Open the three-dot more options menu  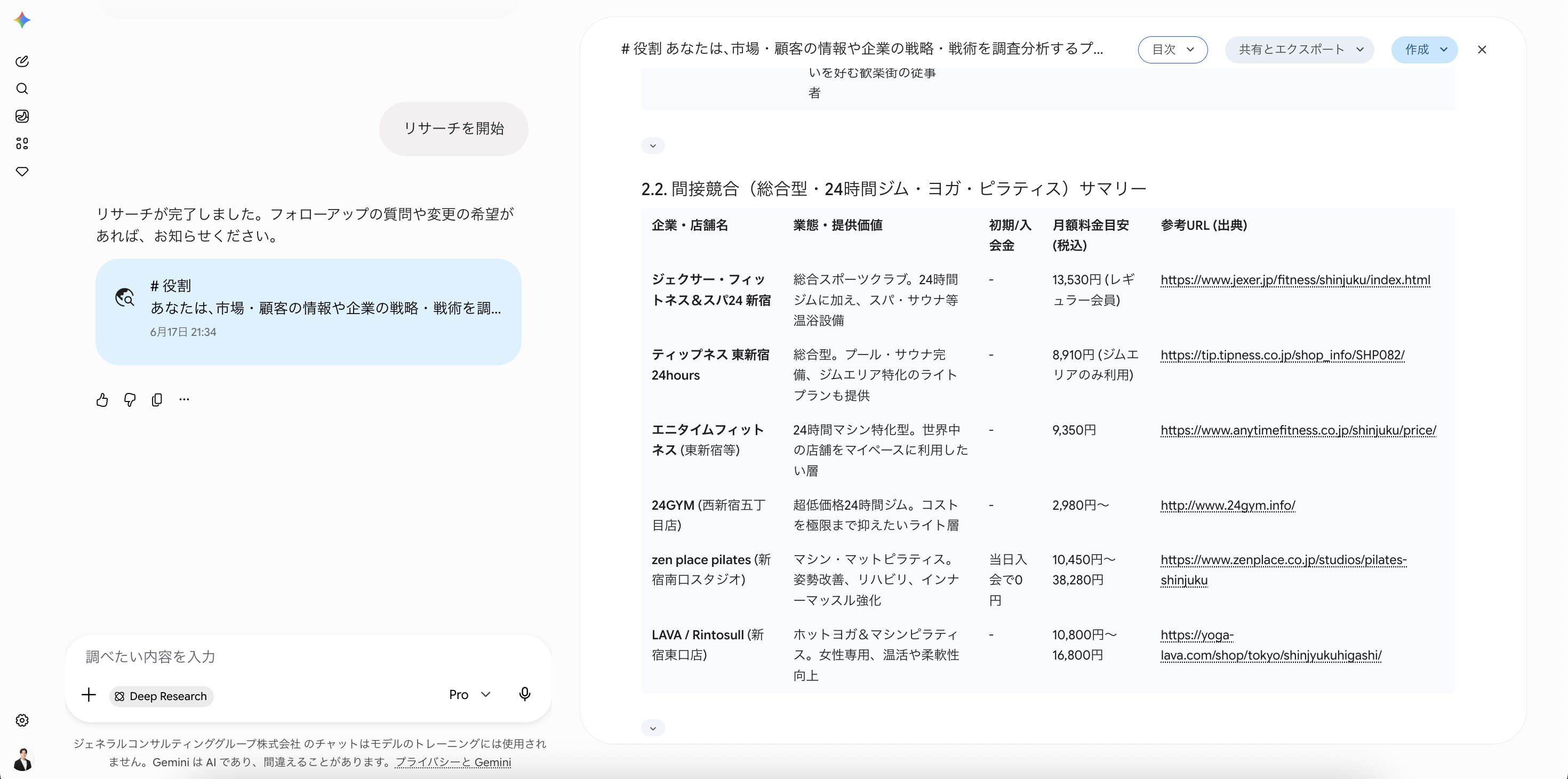coord(185,400)
